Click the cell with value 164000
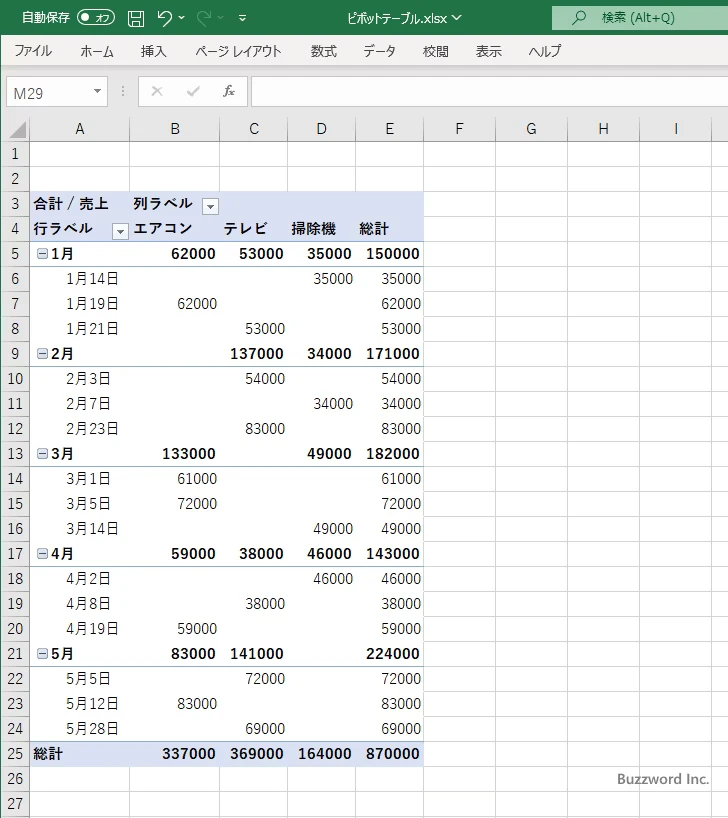 coord(321,754)
